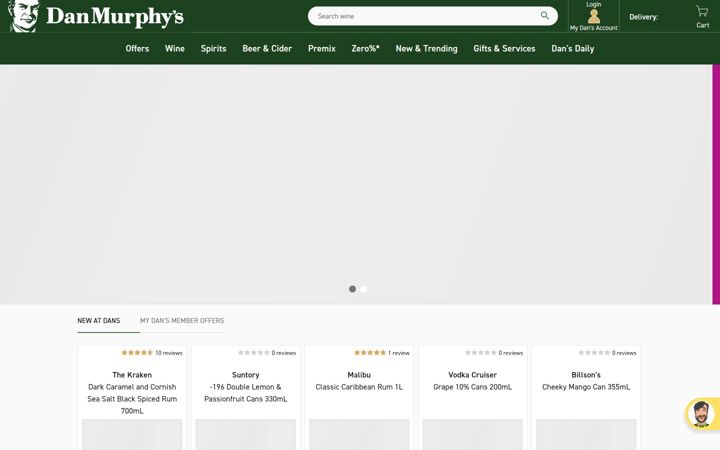Screen dimensions: 720x450
Task: Open Gifts & Services menu
Action: click(504, 49)
